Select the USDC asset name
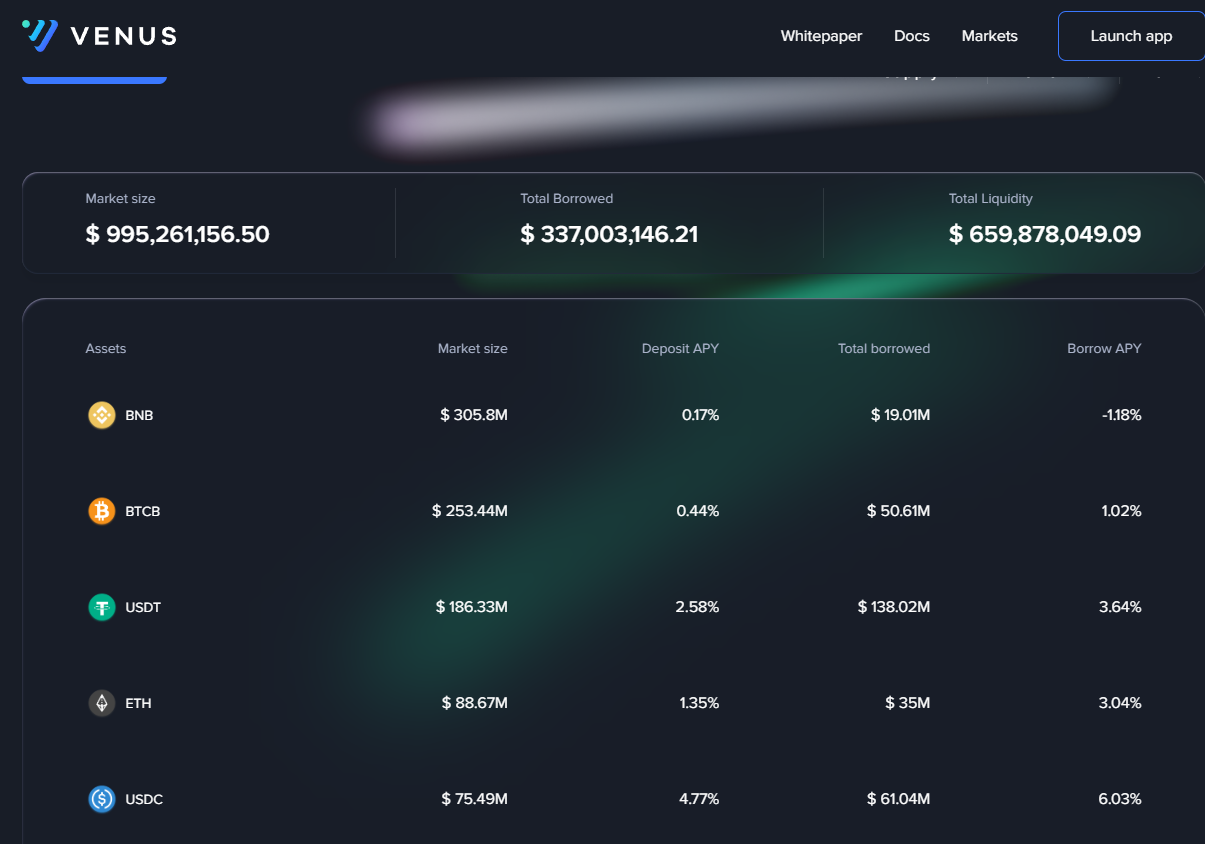 [144, 799]
